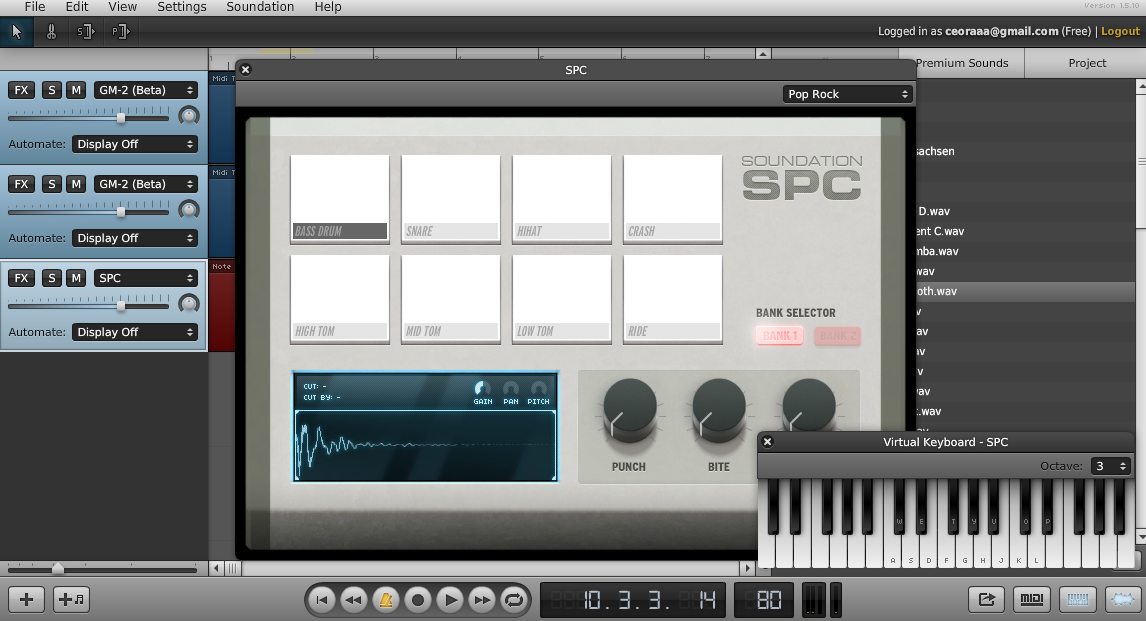The width and height of the screenshot is (1146, 621).
Task: Mute the first GM-2 (Beta) track
Action: pyautogui.click(x=76, y=90)
